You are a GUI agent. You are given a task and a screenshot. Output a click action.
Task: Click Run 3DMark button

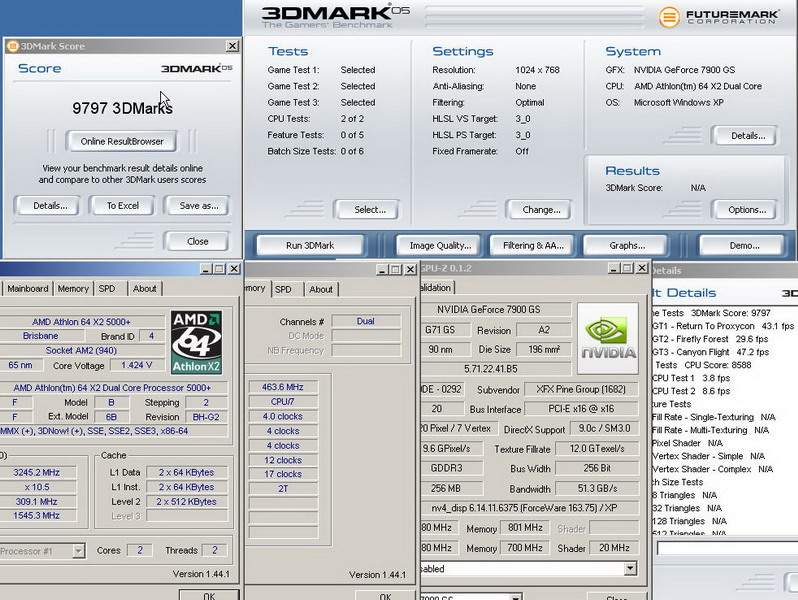point(310,245)
